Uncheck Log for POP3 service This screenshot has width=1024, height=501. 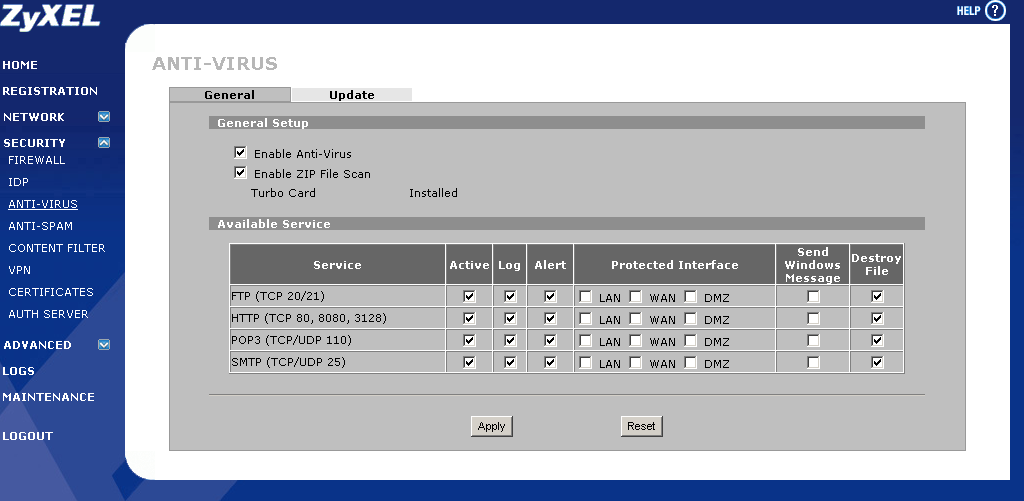(510, 340)
